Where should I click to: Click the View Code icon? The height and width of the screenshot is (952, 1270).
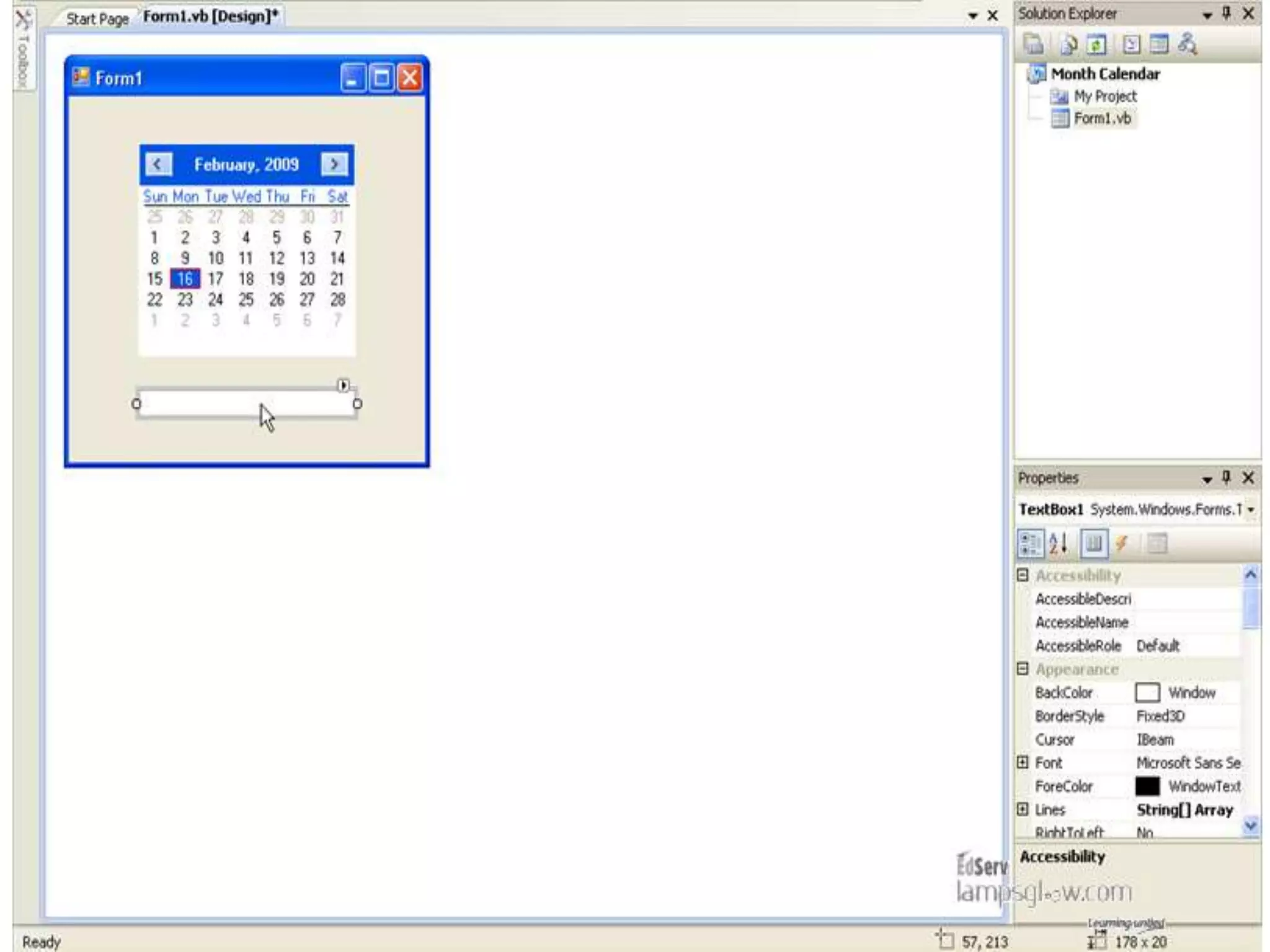[1131, 44]
